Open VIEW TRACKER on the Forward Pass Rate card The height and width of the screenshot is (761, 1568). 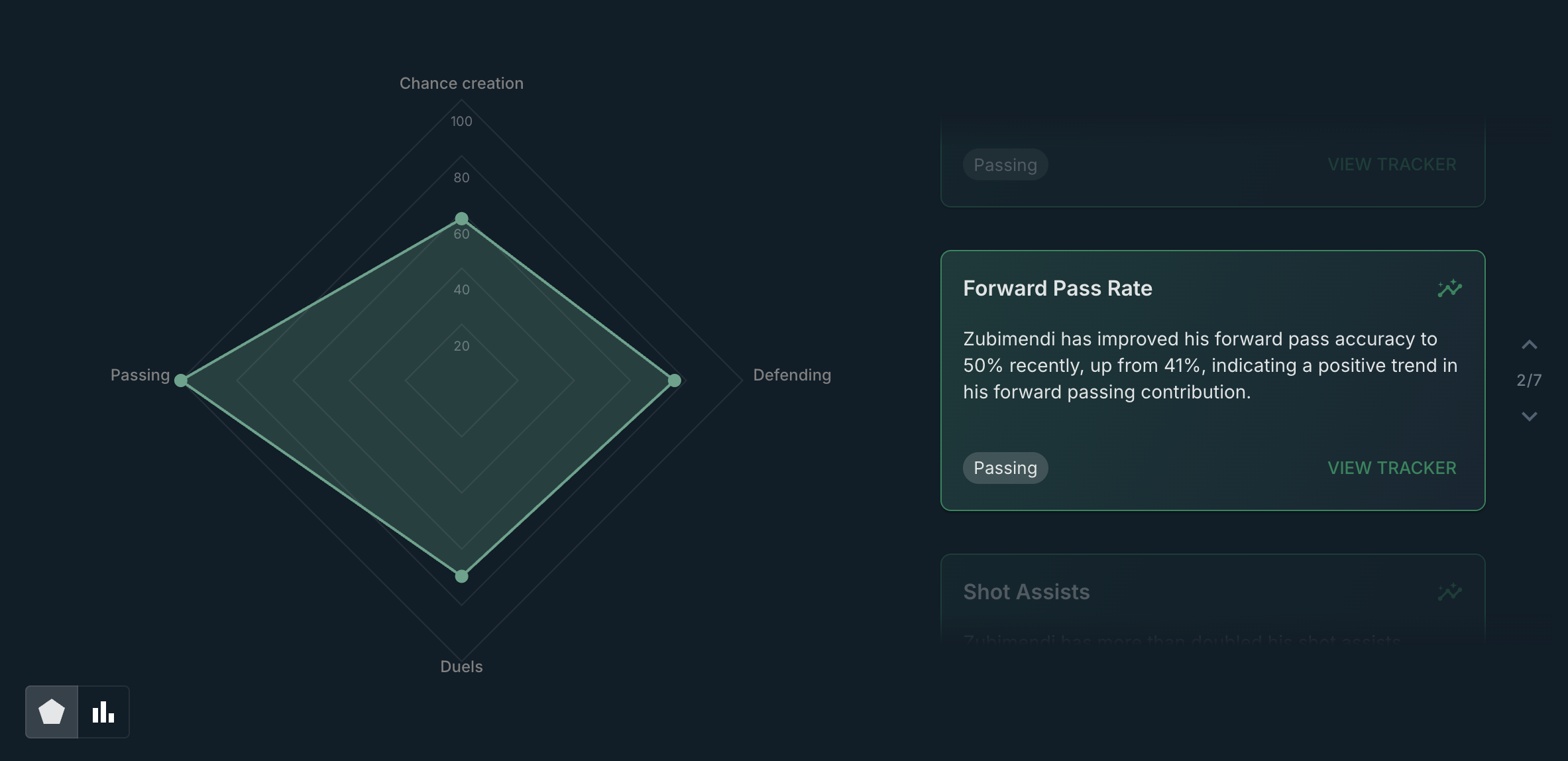(x=1392, y=467)
